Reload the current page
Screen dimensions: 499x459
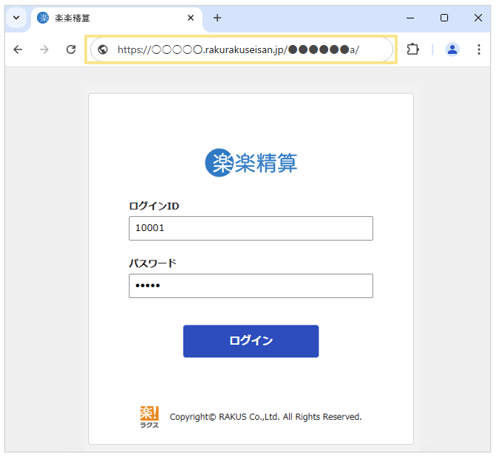[x=71, y=50]
